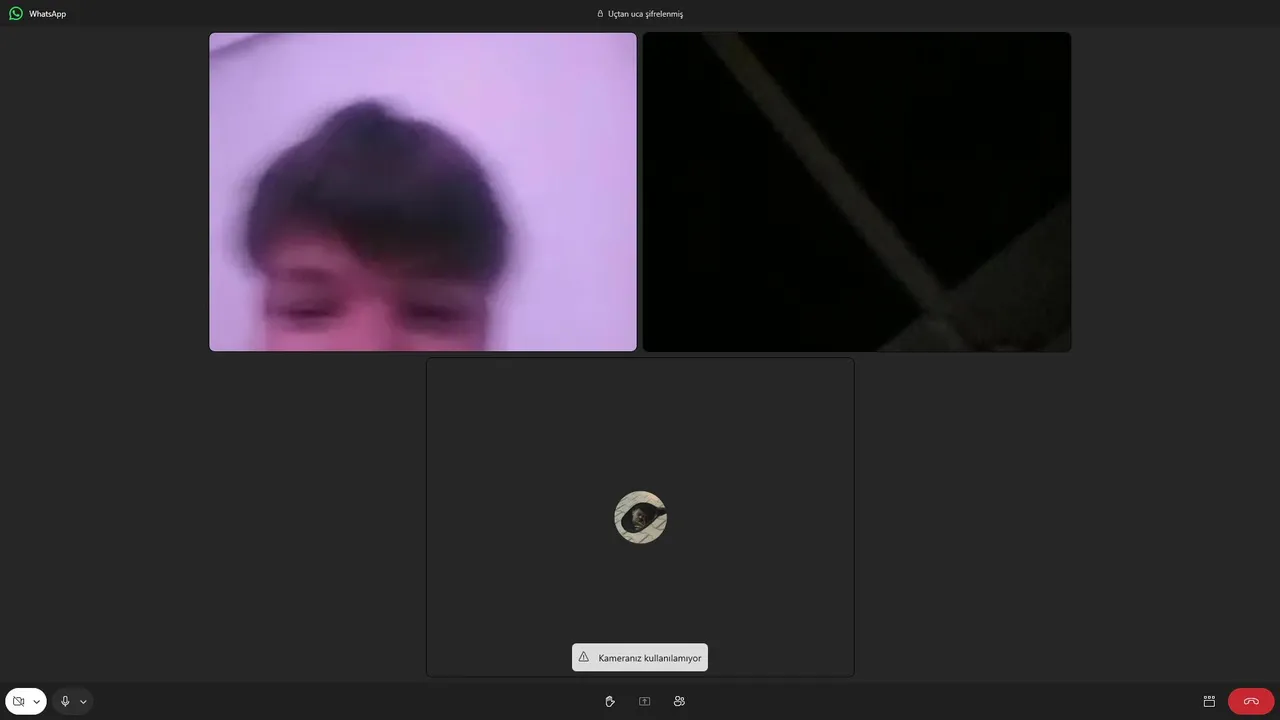
Task: End the call with red button
Action: (1251, 702)
